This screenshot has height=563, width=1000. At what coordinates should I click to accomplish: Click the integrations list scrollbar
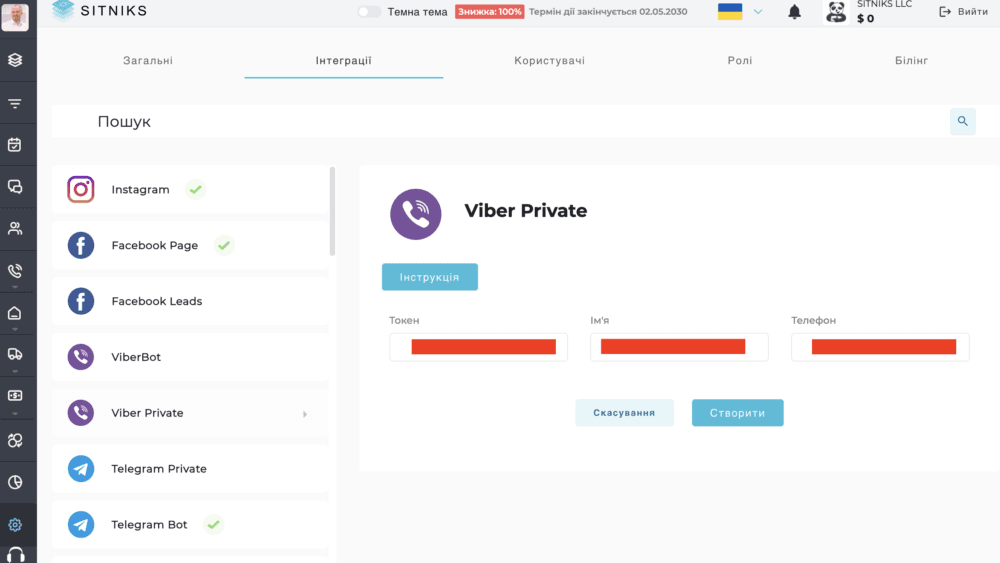coord(332,211)
